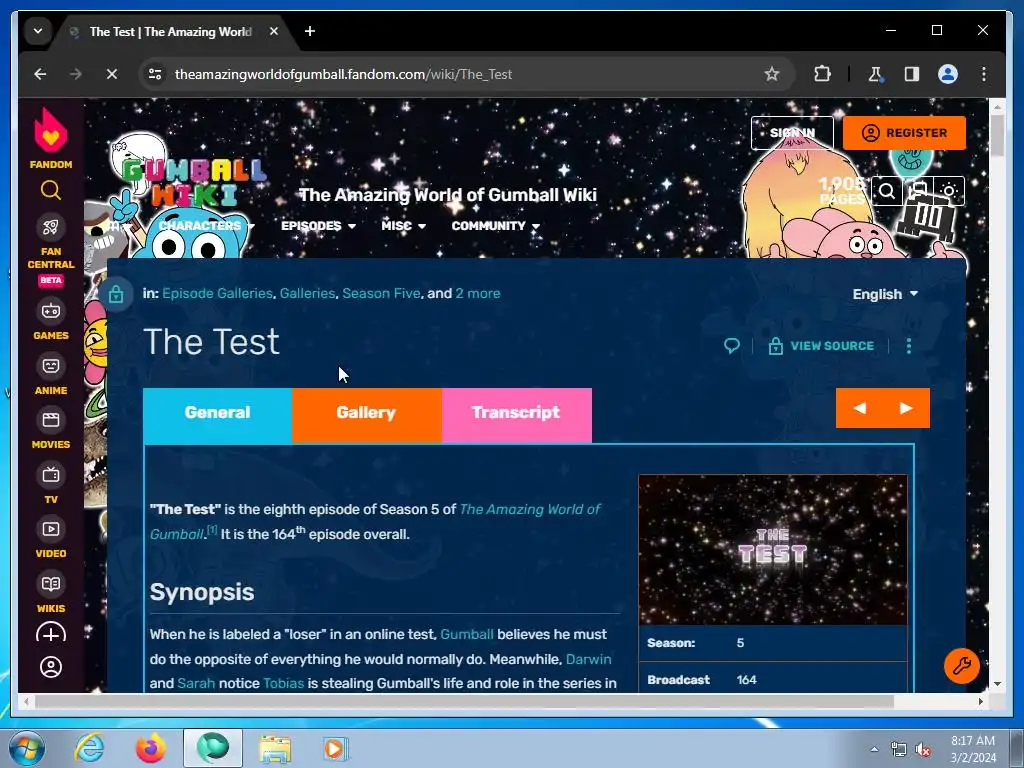Open The Test title card image

tap(773, 549)
